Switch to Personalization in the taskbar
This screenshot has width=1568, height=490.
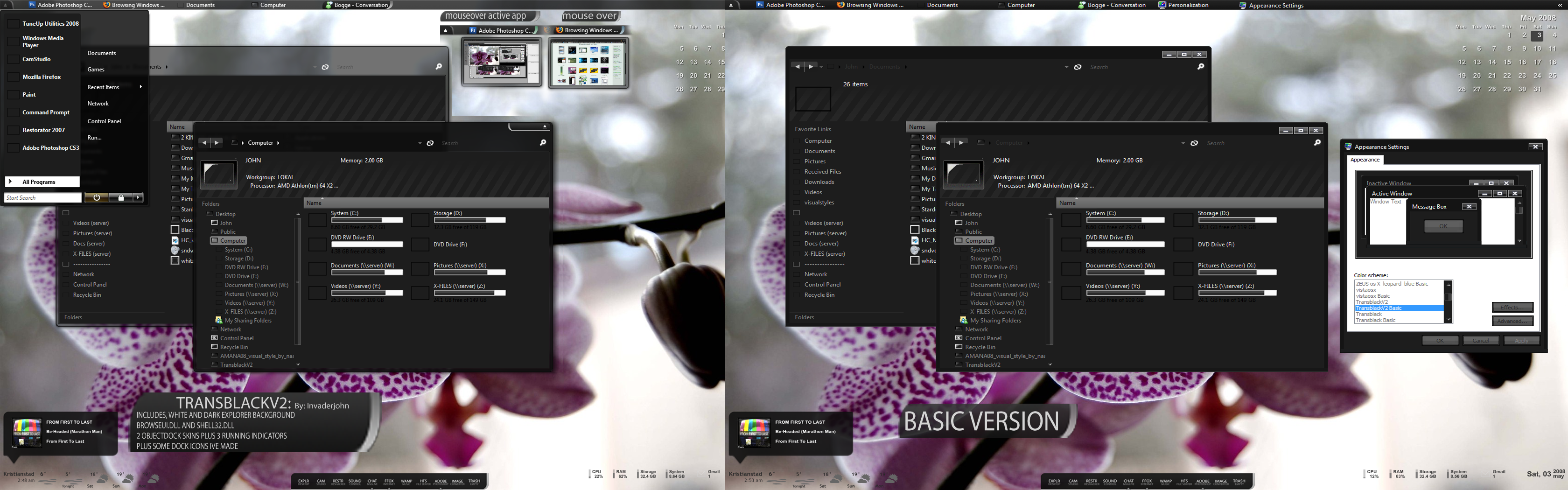coord(1183,5)
